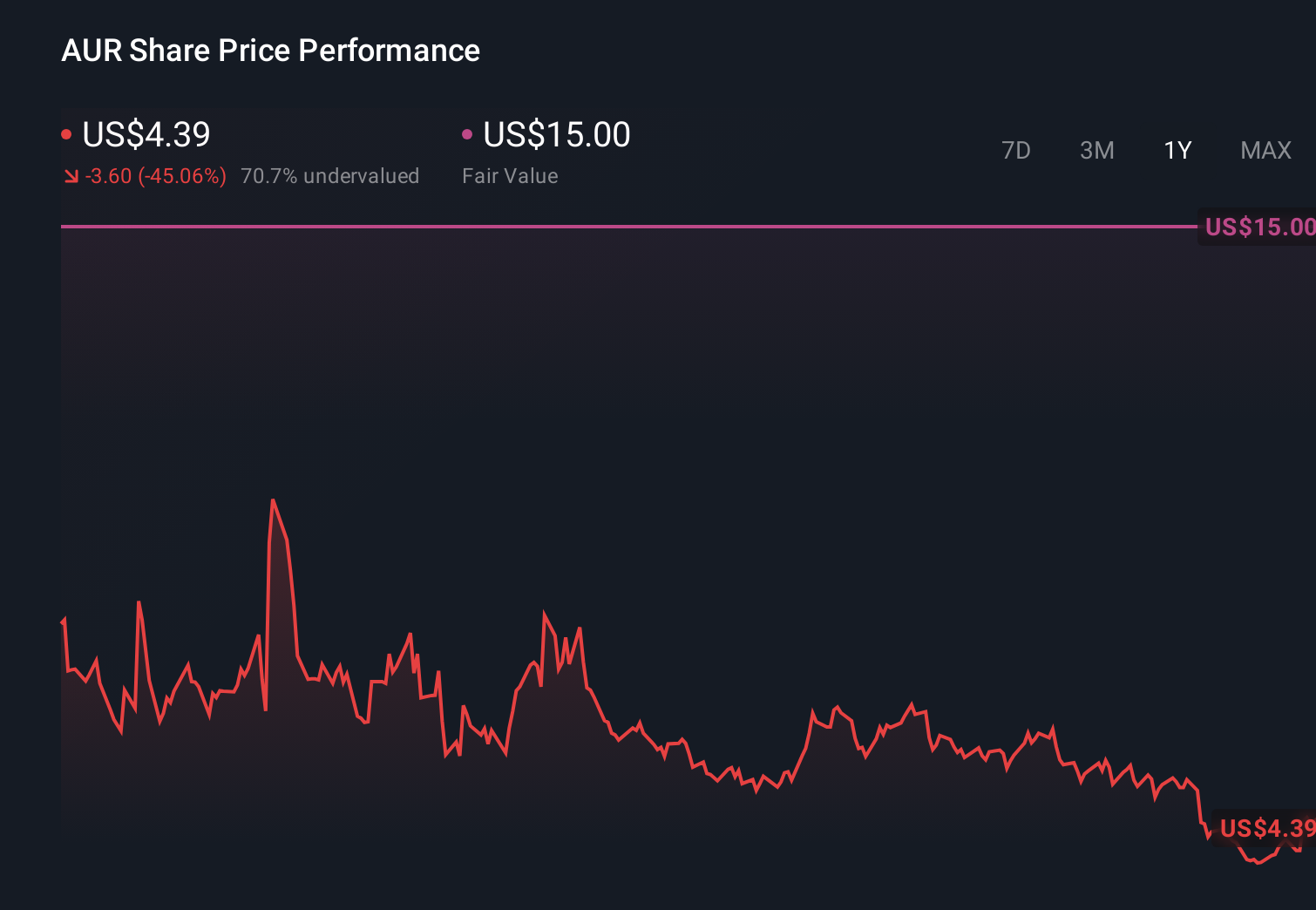
Task: Click the tallest price spike on the red line
Action: pos(274,501)
